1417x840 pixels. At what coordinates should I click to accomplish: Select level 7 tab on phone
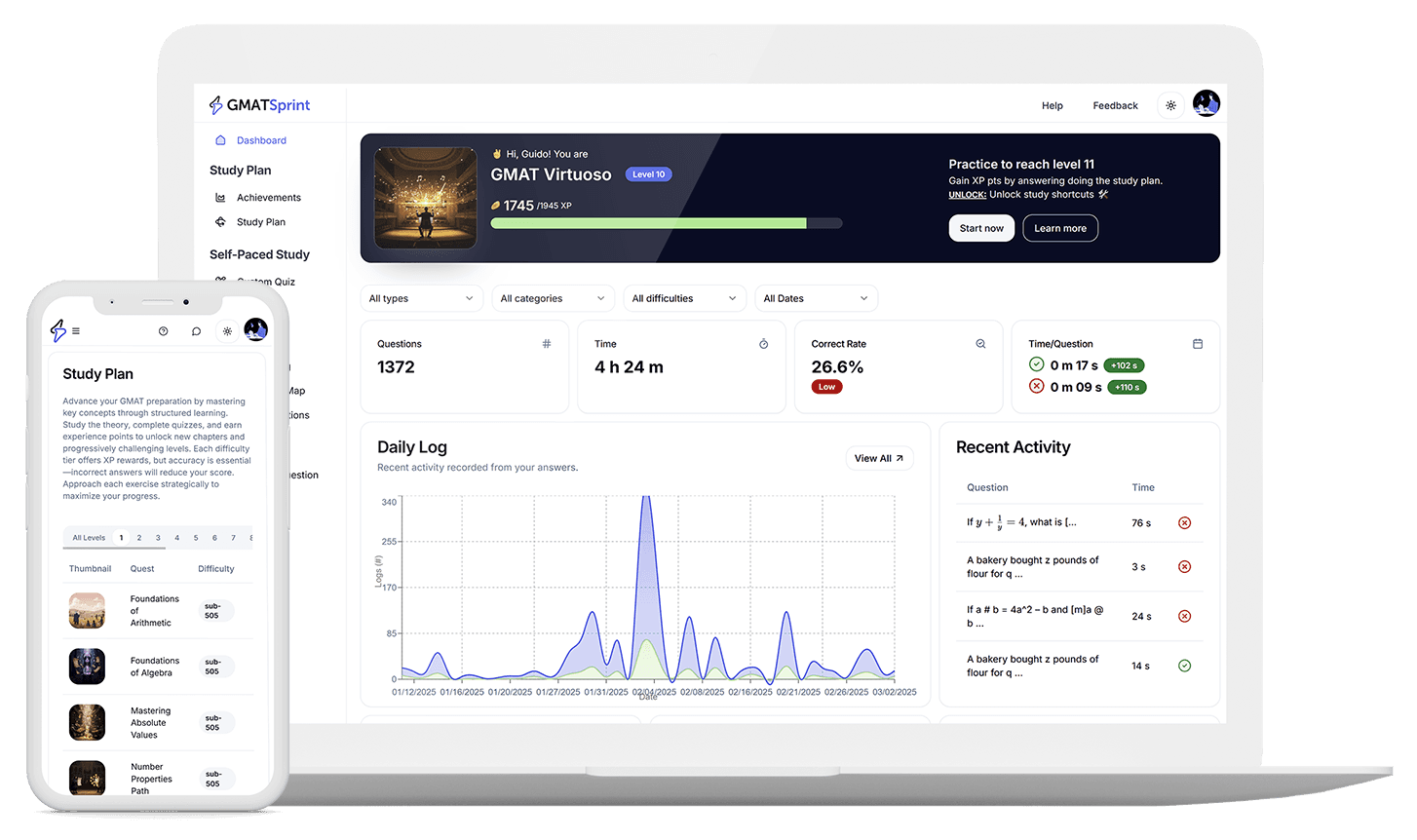[233, 538]
